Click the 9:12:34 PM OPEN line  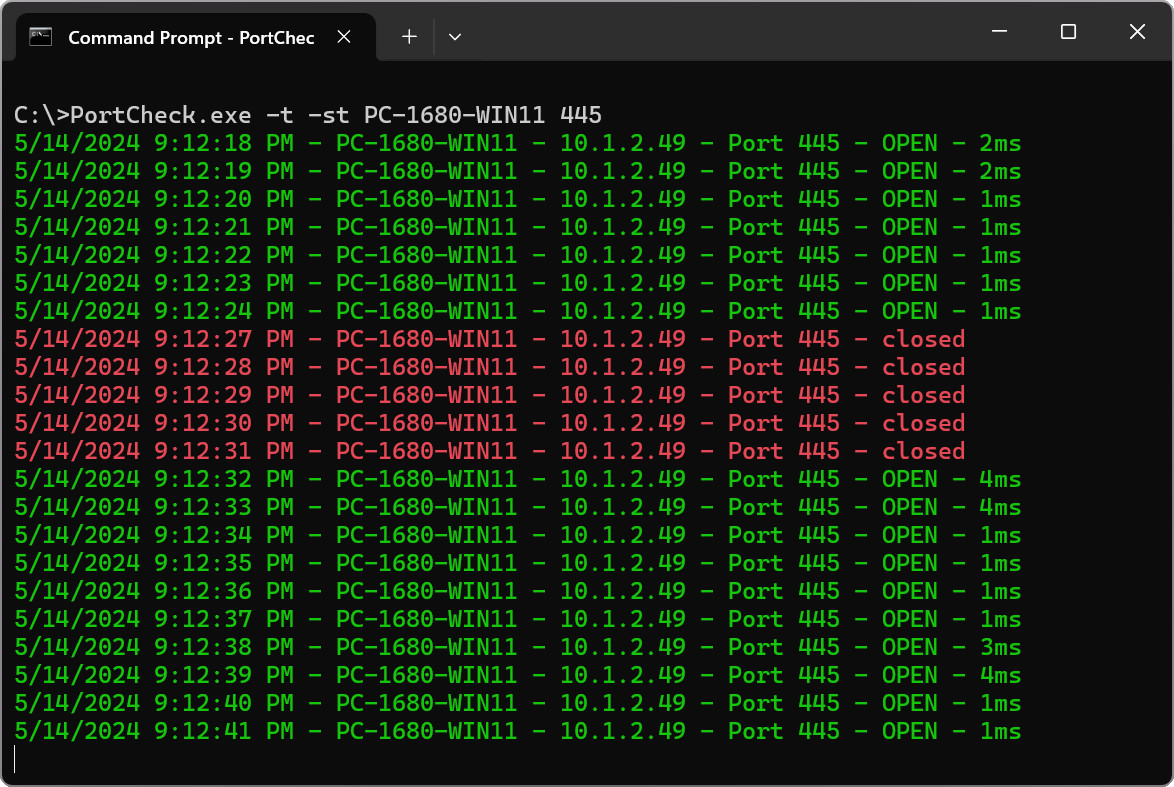coord(517,535)
